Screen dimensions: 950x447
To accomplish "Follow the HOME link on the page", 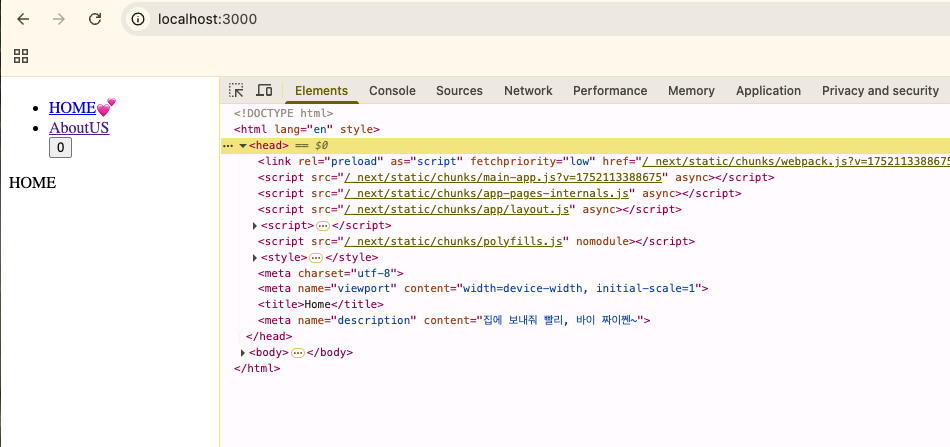I will click(x=72, y=108).
